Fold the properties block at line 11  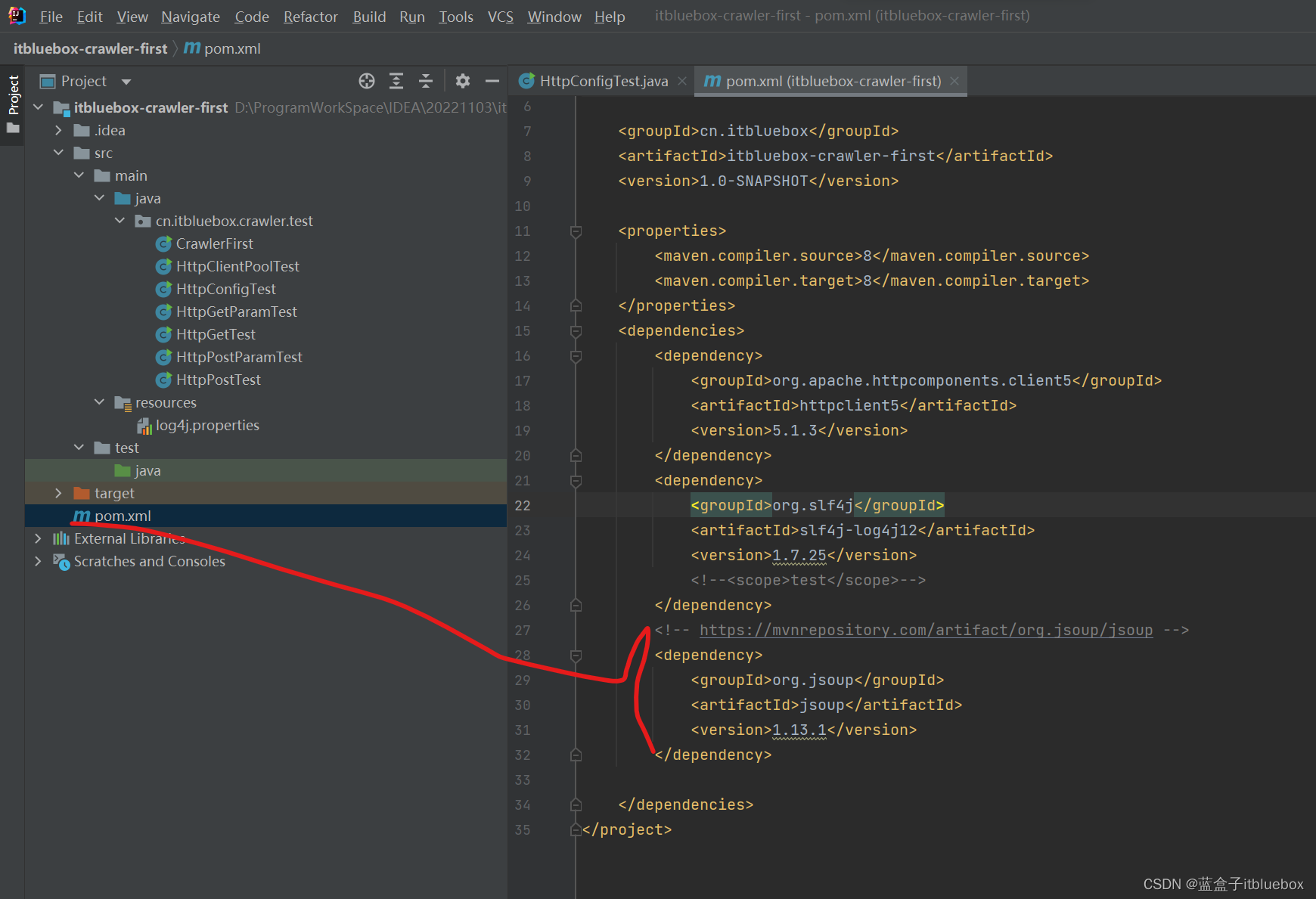pyautogui.click(x=576, y=231)
